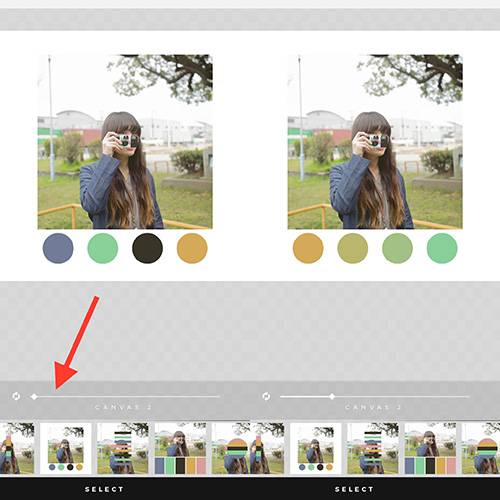The width and height of the screenshot is (500, 500).
Task: Pick the mint green swatch under right photo
Action: [x=442, y=248]
